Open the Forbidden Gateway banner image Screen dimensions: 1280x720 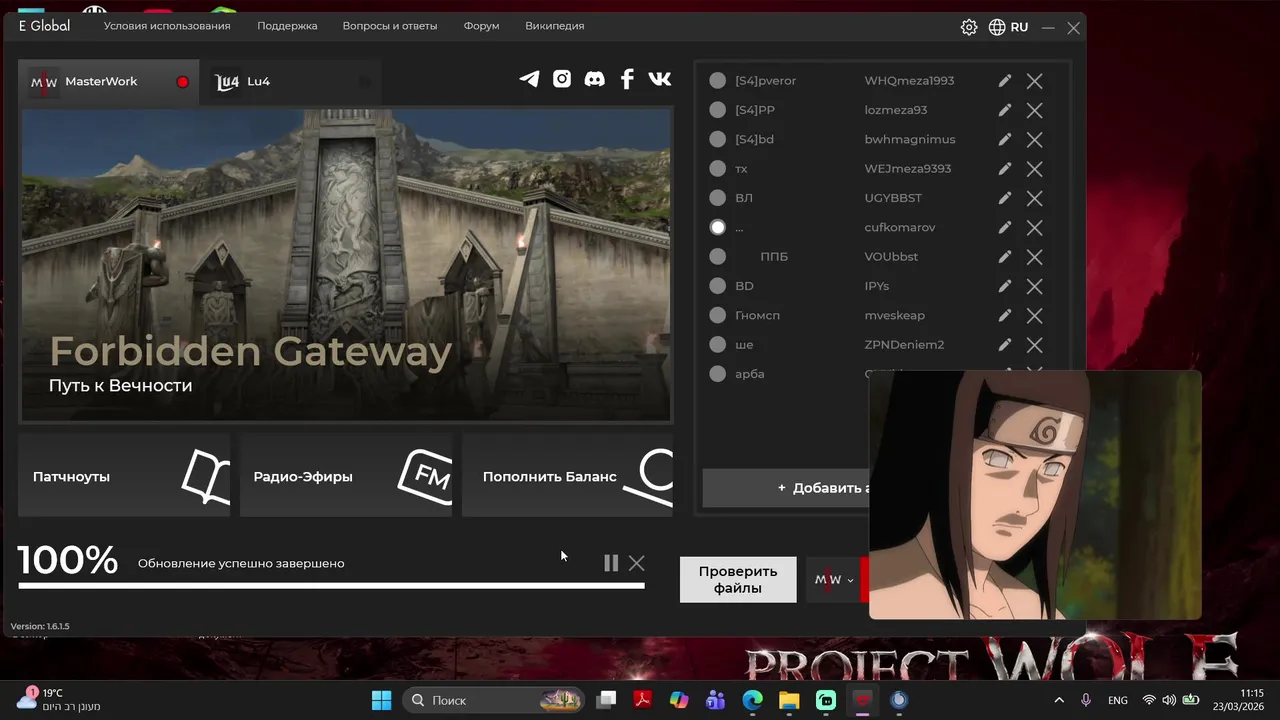click(346, 265)
